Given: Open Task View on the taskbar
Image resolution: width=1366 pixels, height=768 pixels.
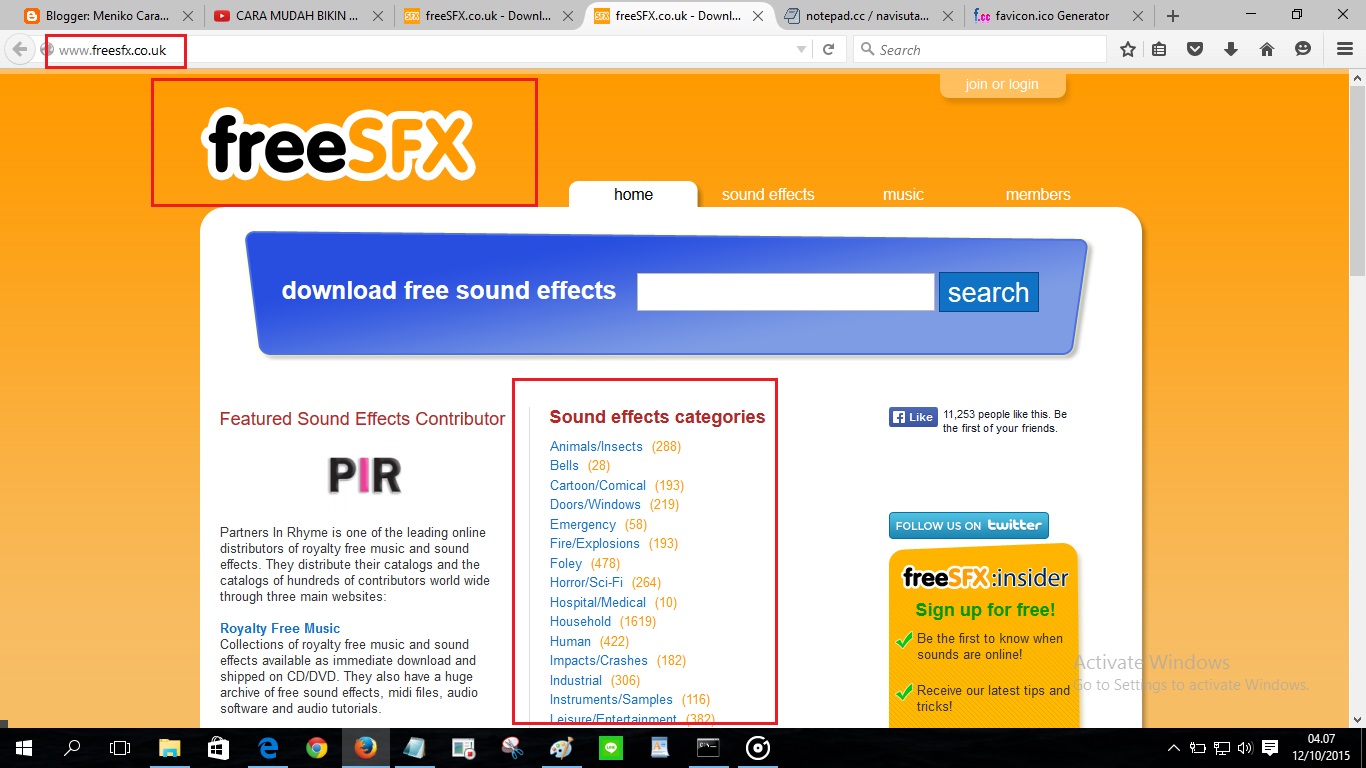Looking at the screenshot, I should (120, 748).
